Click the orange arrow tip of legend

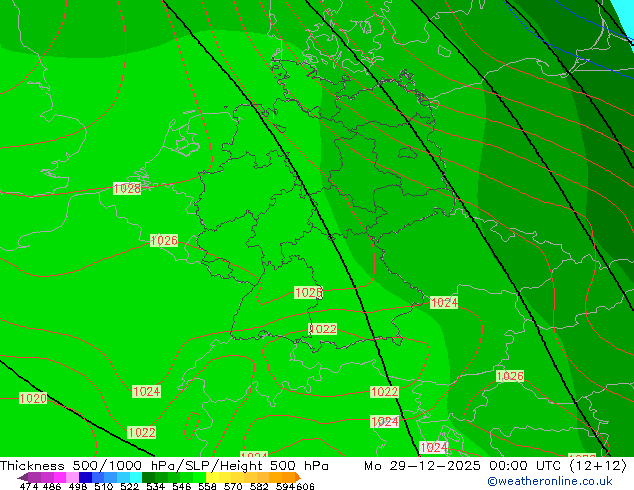(x=298, y=477)
